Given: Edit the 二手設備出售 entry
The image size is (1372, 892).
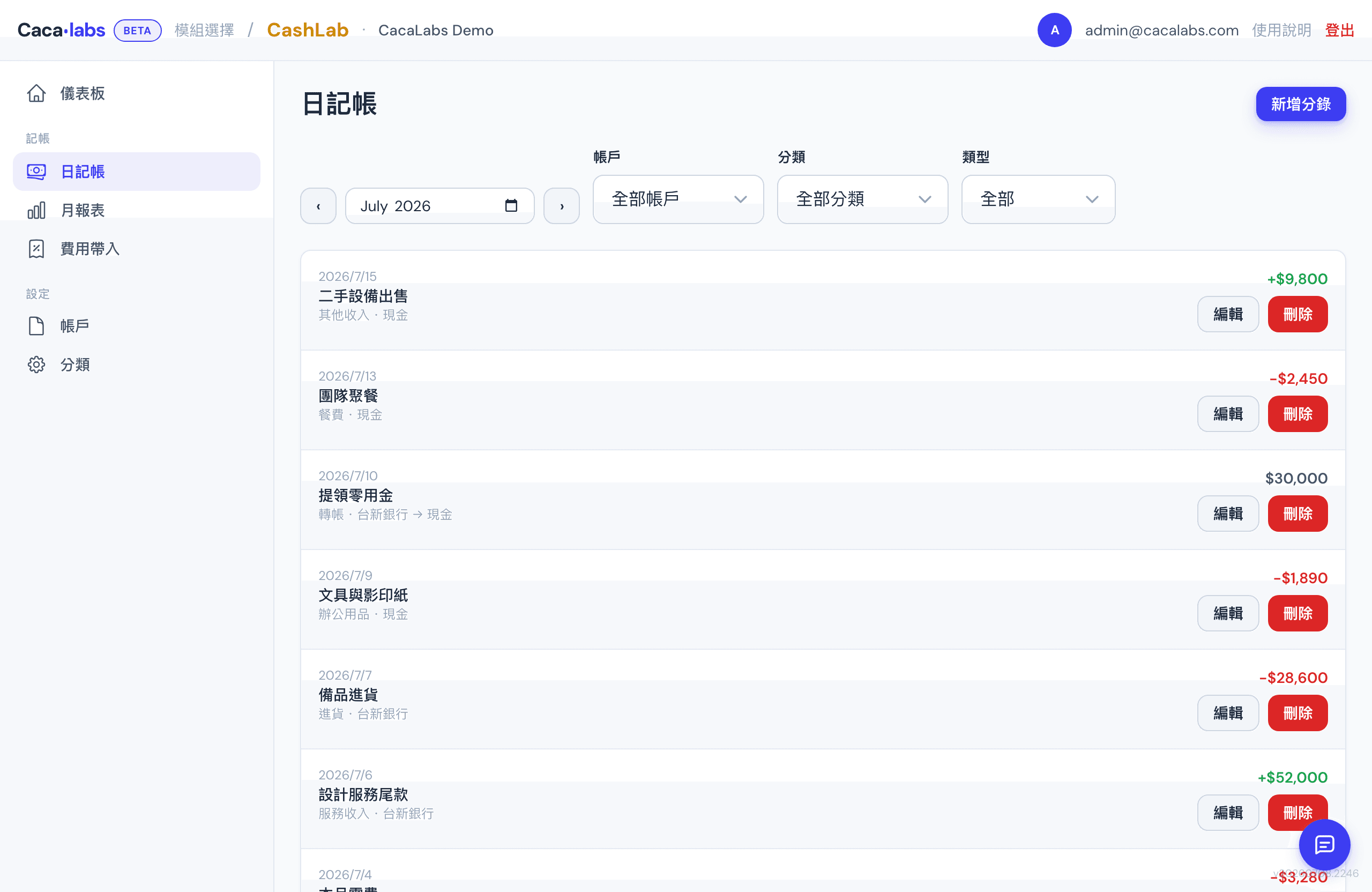Looking at the screenshot, I should click(1228, 314).
